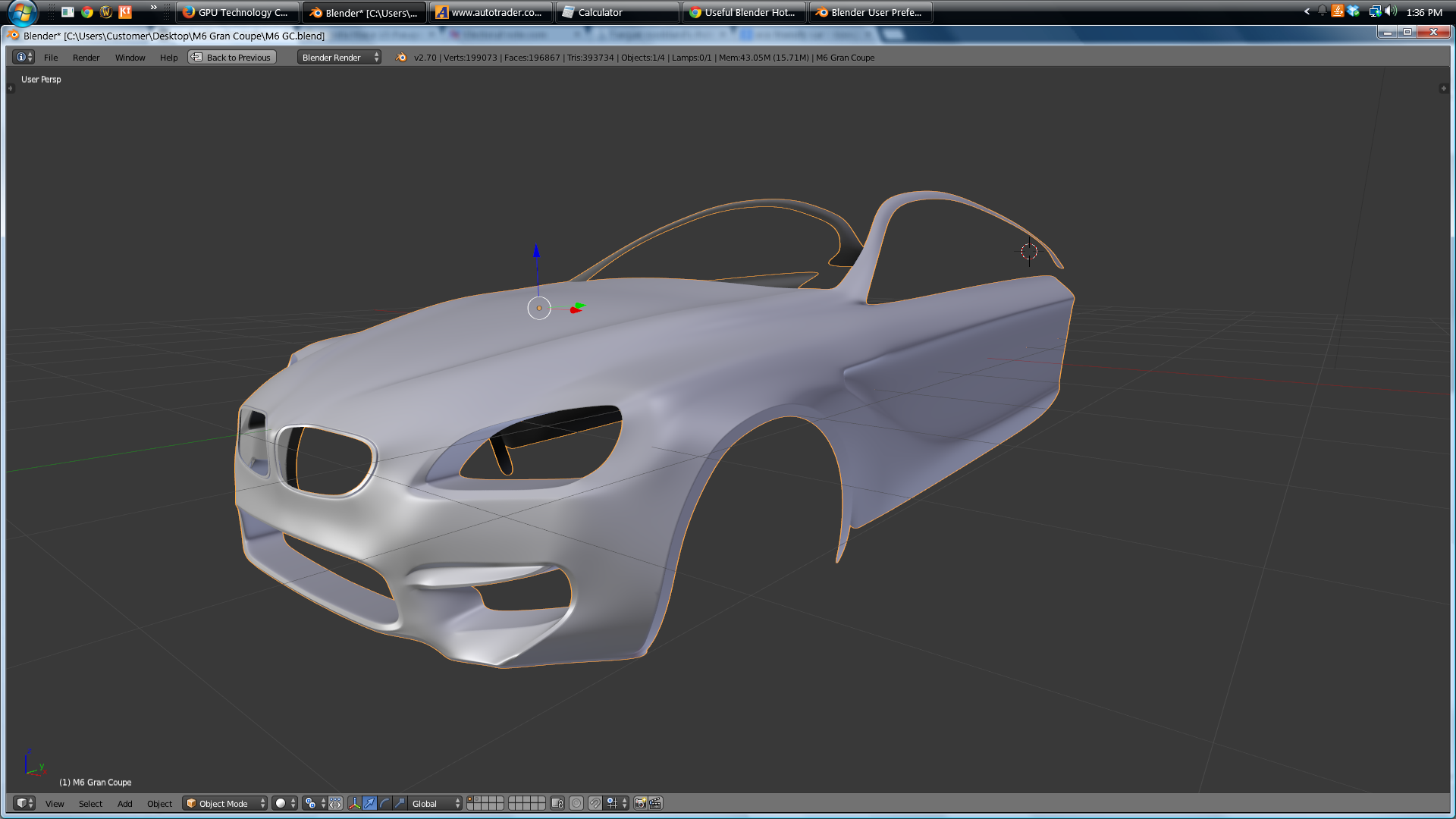This screenshot has width=1456, height=819.
Task: Open the viewport shading dropdown
Action: [285, 804]
